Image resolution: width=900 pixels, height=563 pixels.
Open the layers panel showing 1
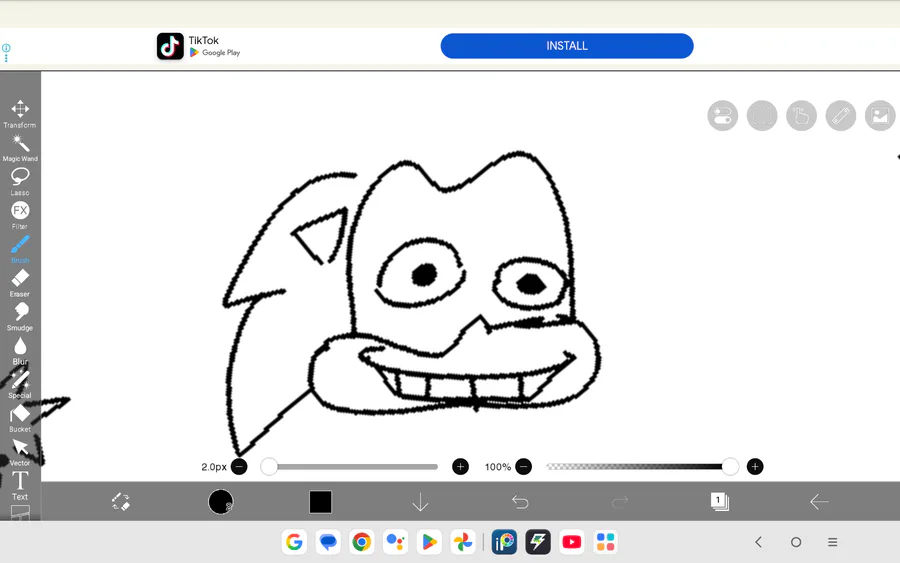click(x=719, y=502)
